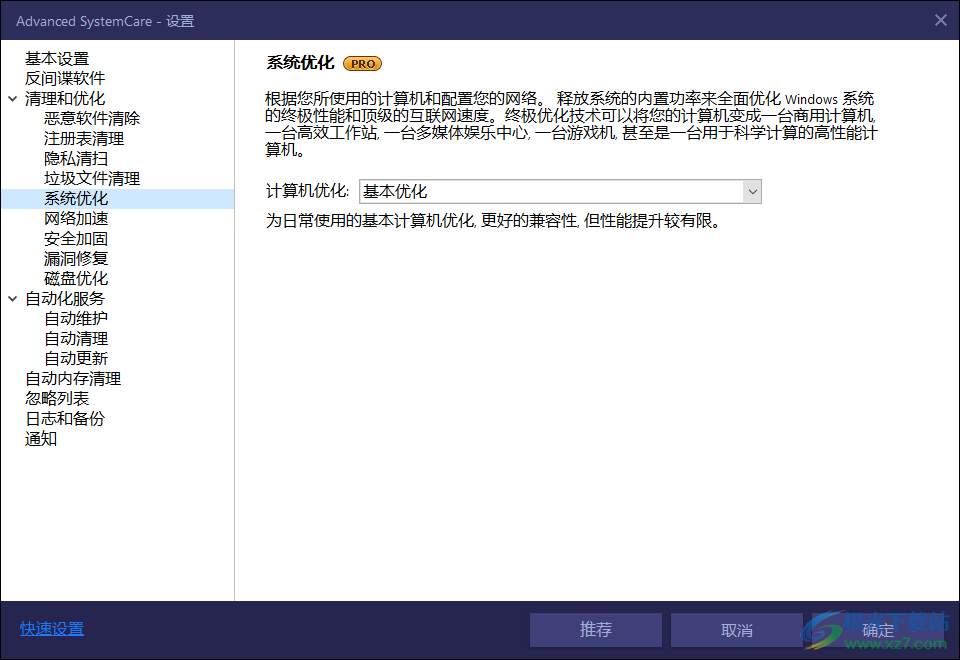Screen dimensions: 960x660
Task: Select 反间谍软件 in the settings tree
Action: [x=65, y=78]
